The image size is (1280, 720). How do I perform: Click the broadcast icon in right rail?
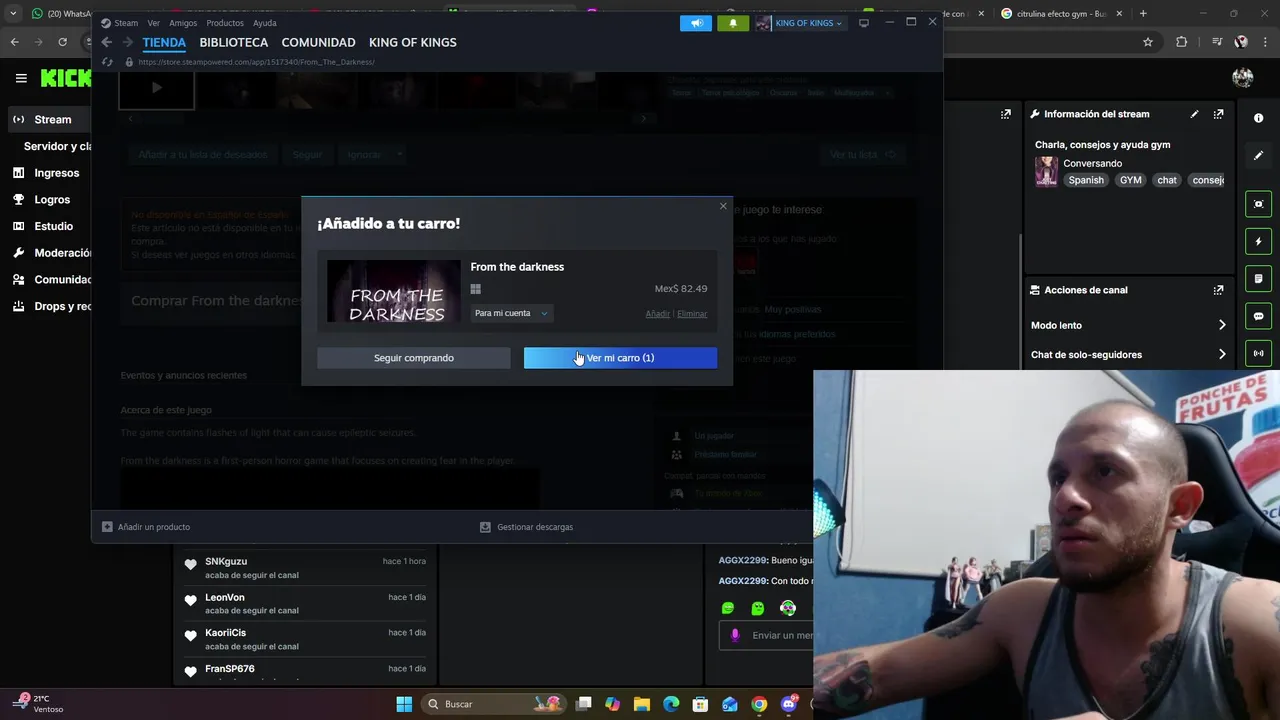click(x=1258, y=353)
